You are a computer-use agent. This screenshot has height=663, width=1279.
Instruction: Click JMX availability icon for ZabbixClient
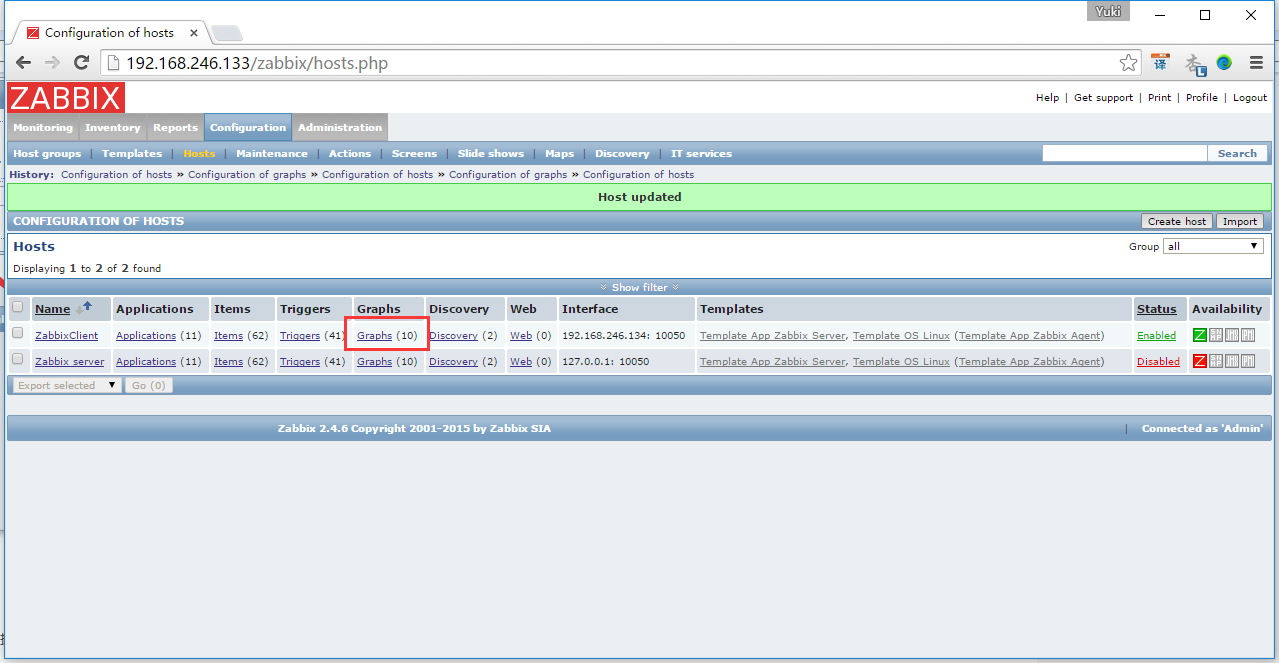1232,335
